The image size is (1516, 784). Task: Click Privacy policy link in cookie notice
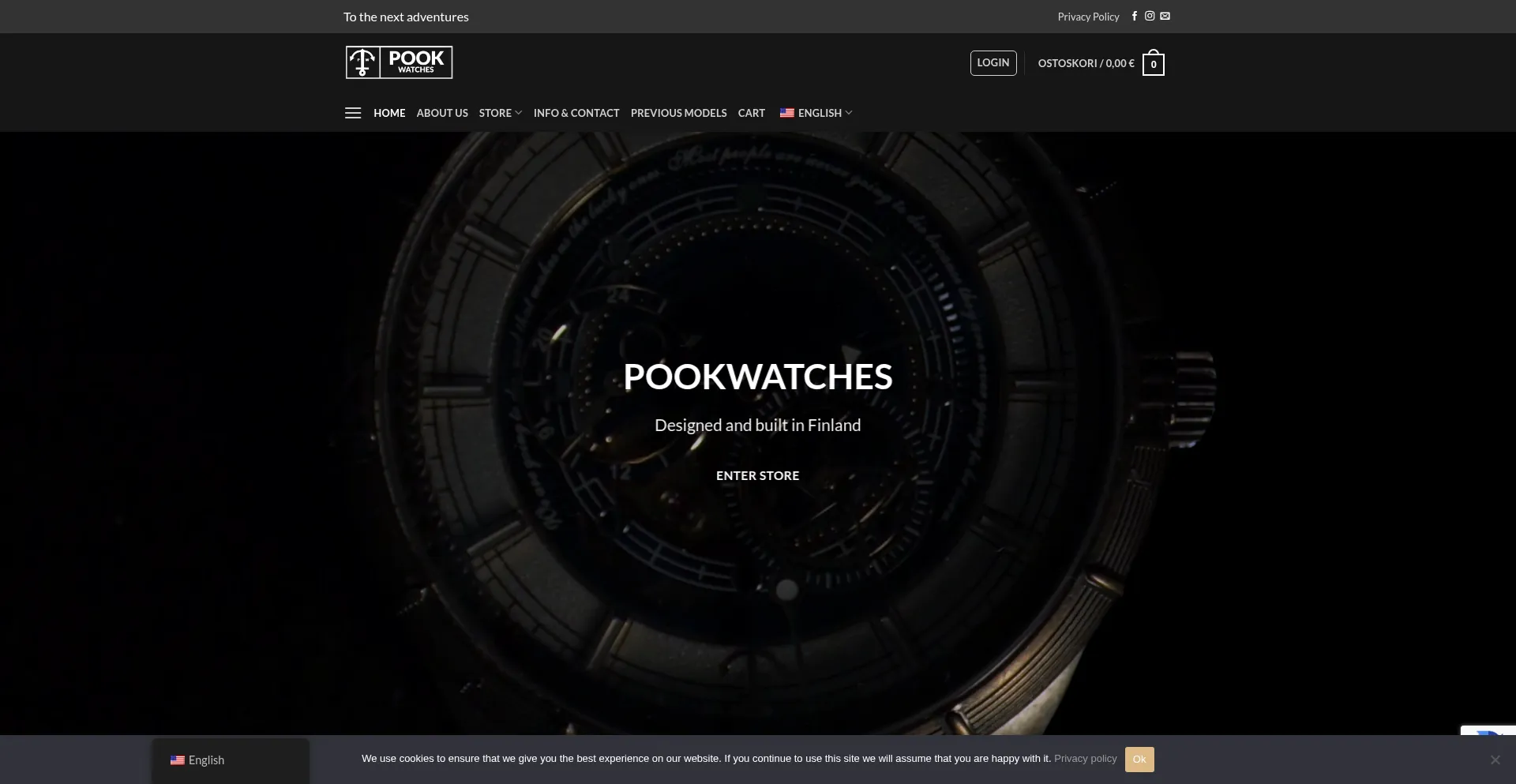(1085, 759)
